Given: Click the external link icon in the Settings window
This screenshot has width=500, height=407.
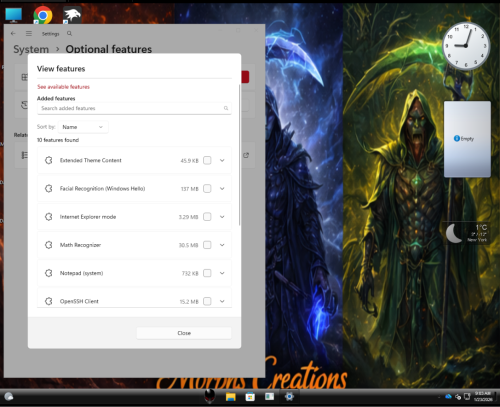Looking at the screenshot, I should pyautogui.click(x=246, y=155).
